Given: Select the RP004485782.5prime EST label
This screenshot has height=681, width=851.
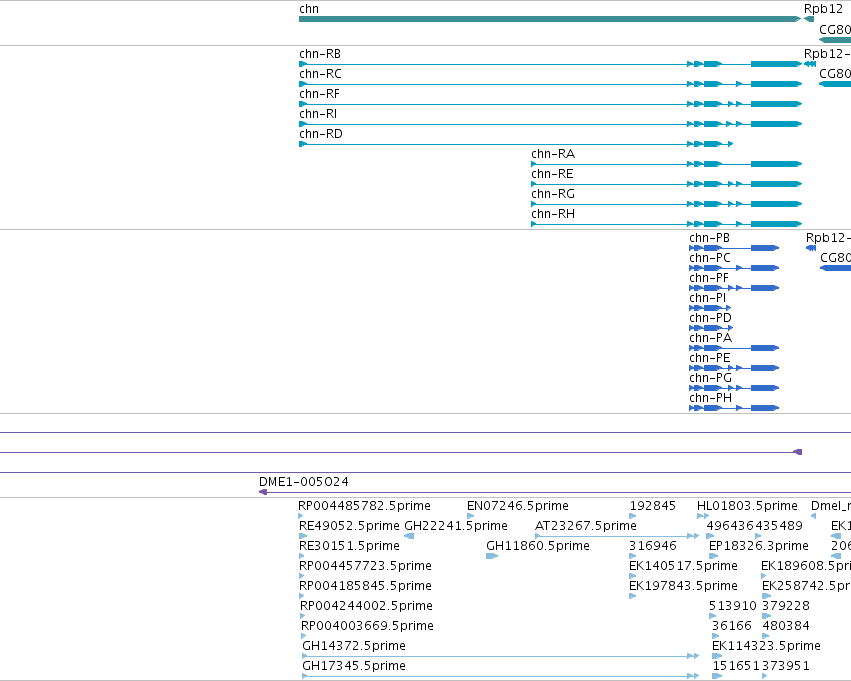Looking at the screenshot, I should pyautogui.click(x=364, y=506).
